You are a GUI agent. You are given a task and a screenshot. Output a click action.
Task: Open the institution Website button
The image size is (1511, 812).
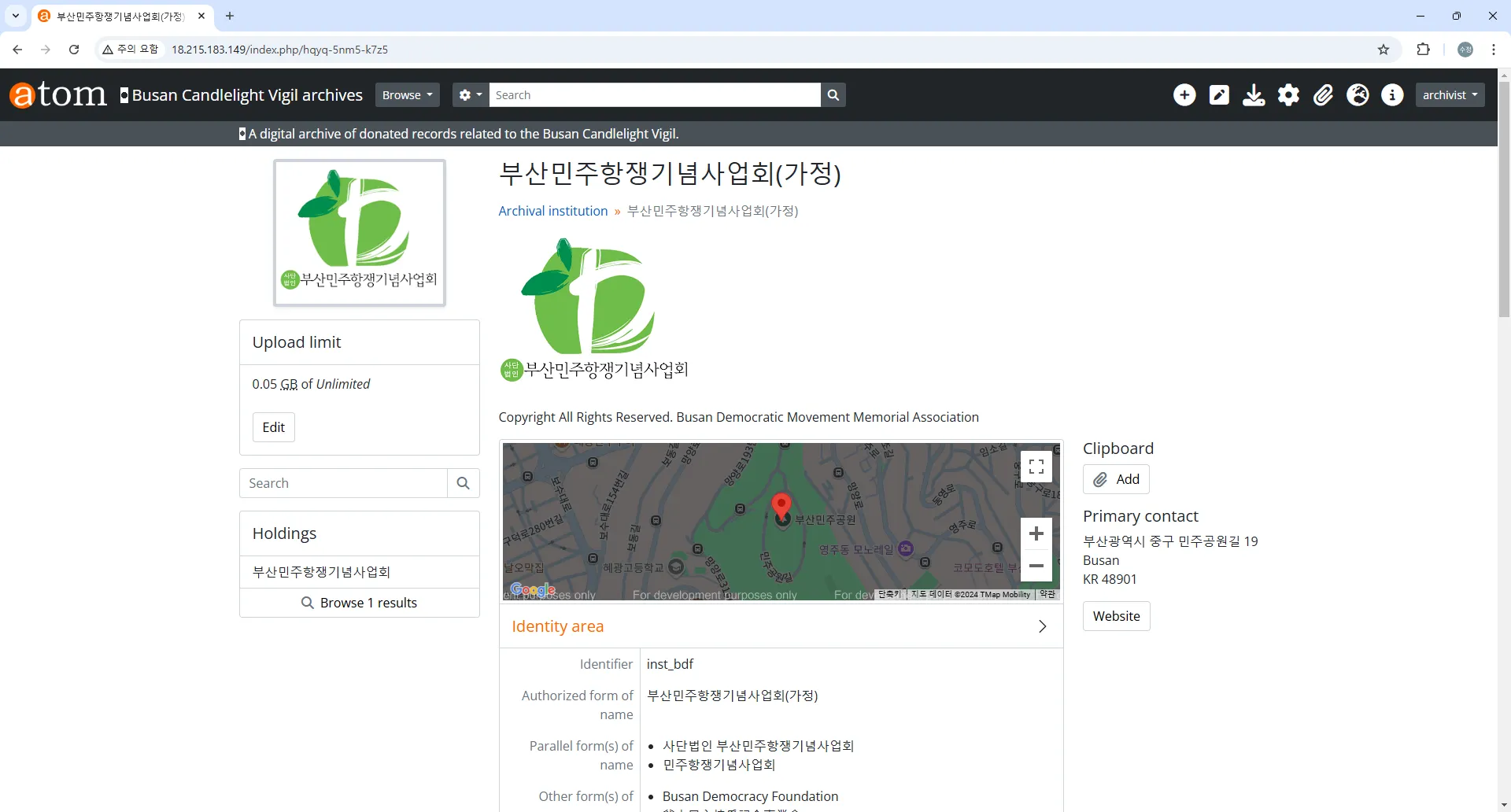point(1116,616)
